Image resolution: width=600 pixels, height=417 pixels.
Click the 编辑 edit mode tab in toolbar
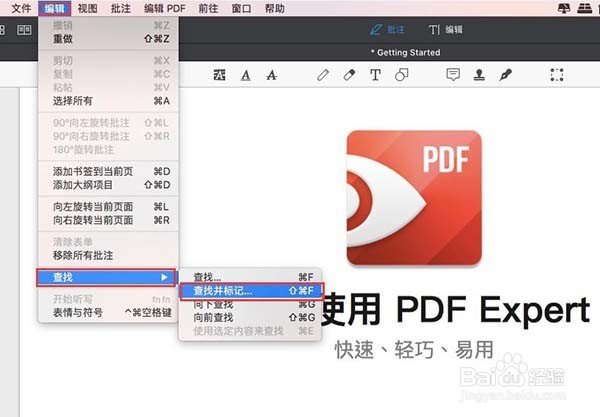(446, 30)
